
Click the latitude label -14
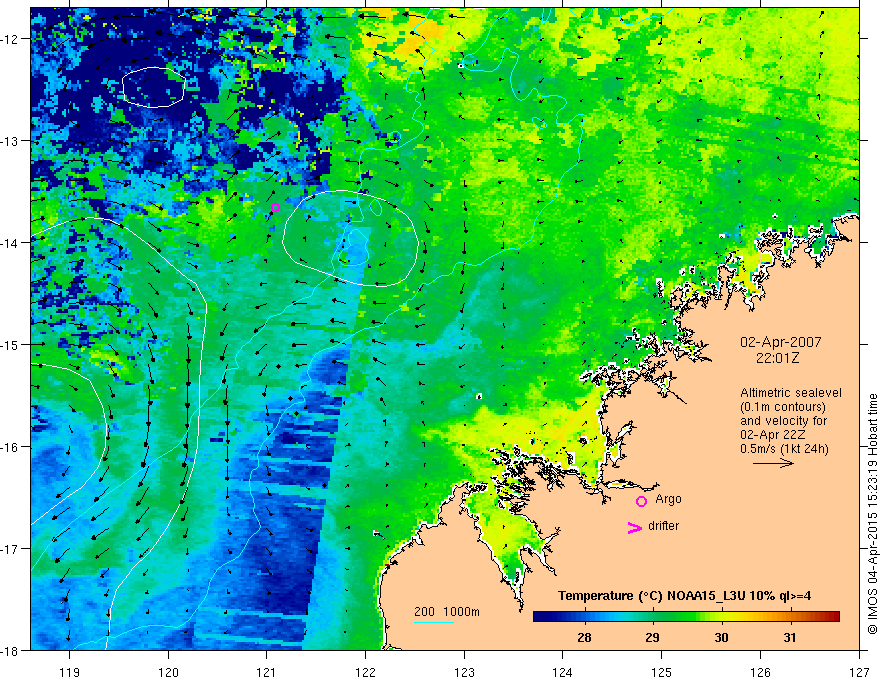[x=11, y=243]
